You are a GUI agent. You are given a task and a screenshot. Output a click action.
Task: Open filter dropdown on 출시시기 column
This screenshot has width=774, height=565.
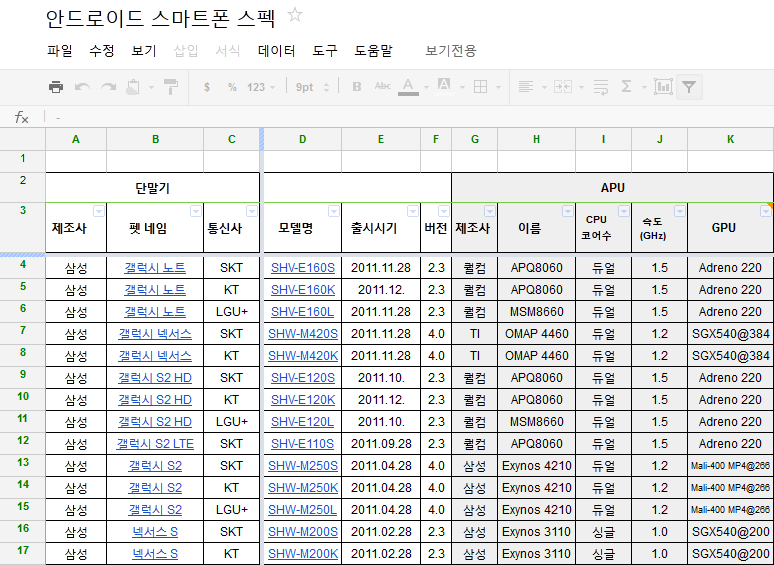coord(412,211)
